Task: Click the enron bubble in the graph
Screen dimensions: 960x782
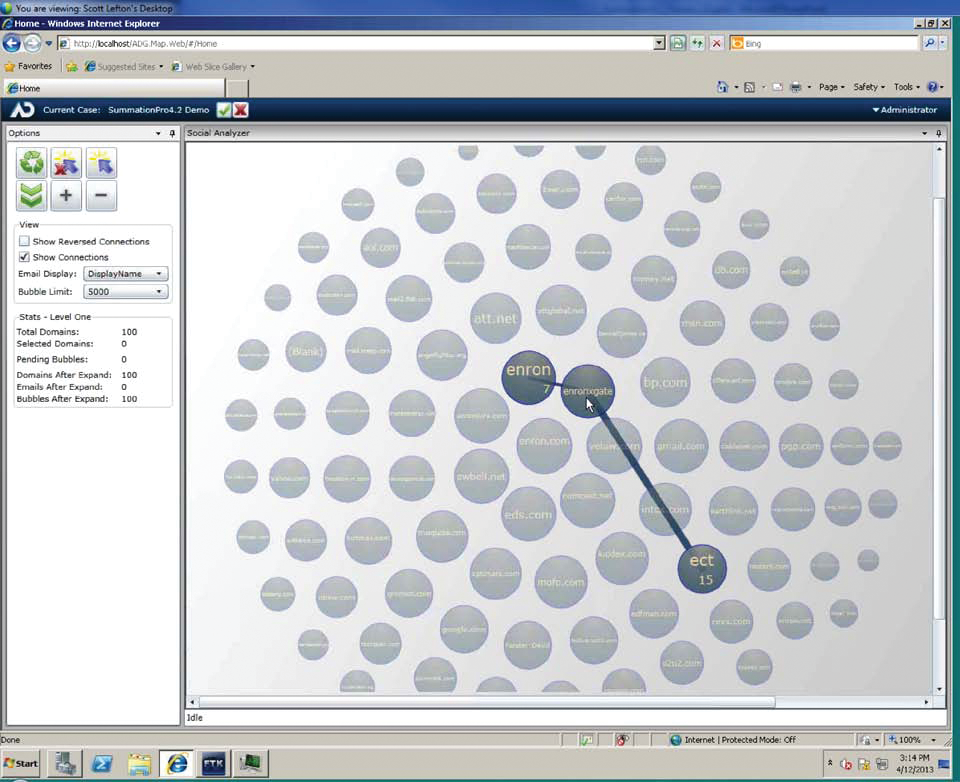Action: click(x=527, y=377)
